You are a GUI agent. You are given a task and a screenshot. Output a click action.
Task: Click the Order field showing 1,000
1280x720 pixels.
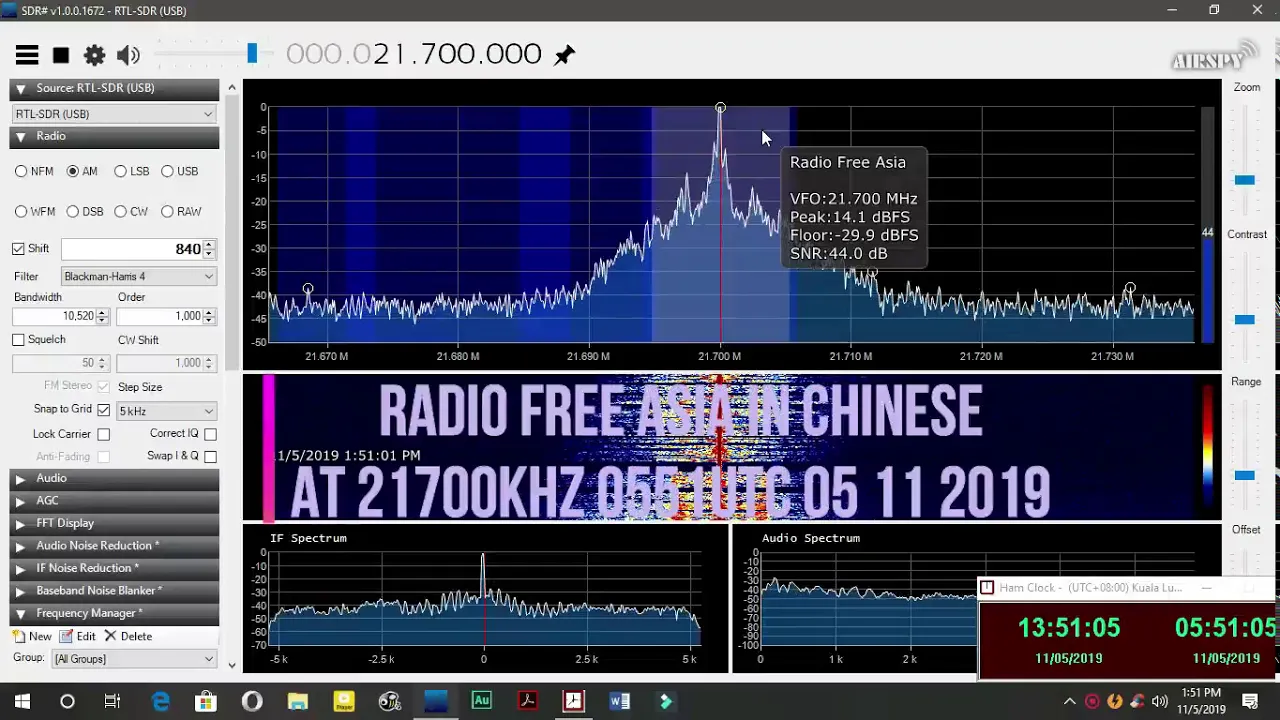[x=159, y=316]
